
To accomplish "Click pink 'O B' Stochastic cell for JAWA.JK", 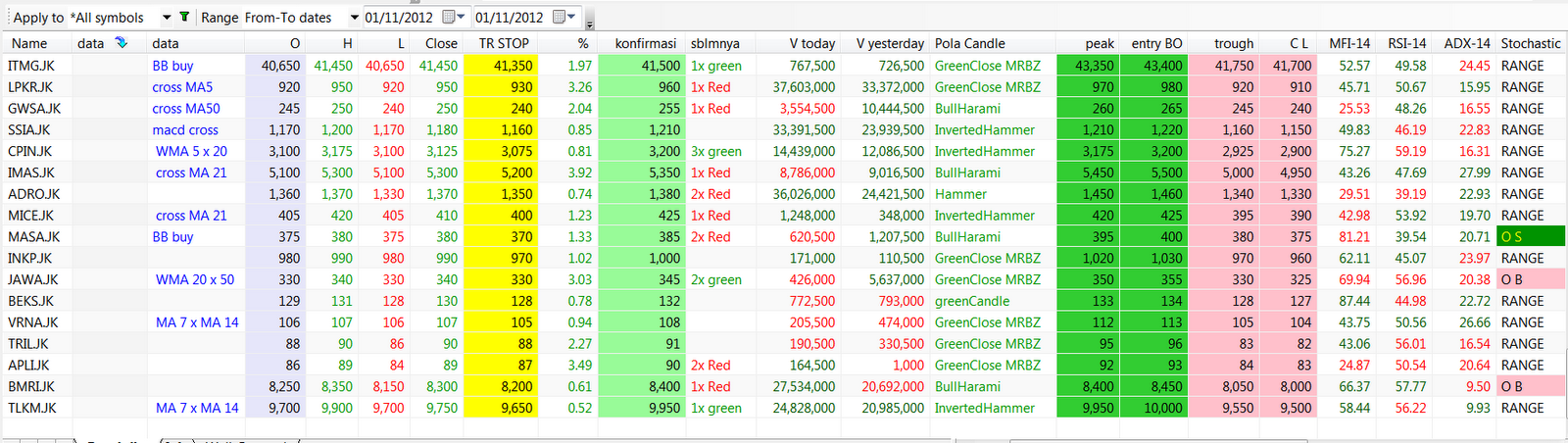I will coord(1531,279).
